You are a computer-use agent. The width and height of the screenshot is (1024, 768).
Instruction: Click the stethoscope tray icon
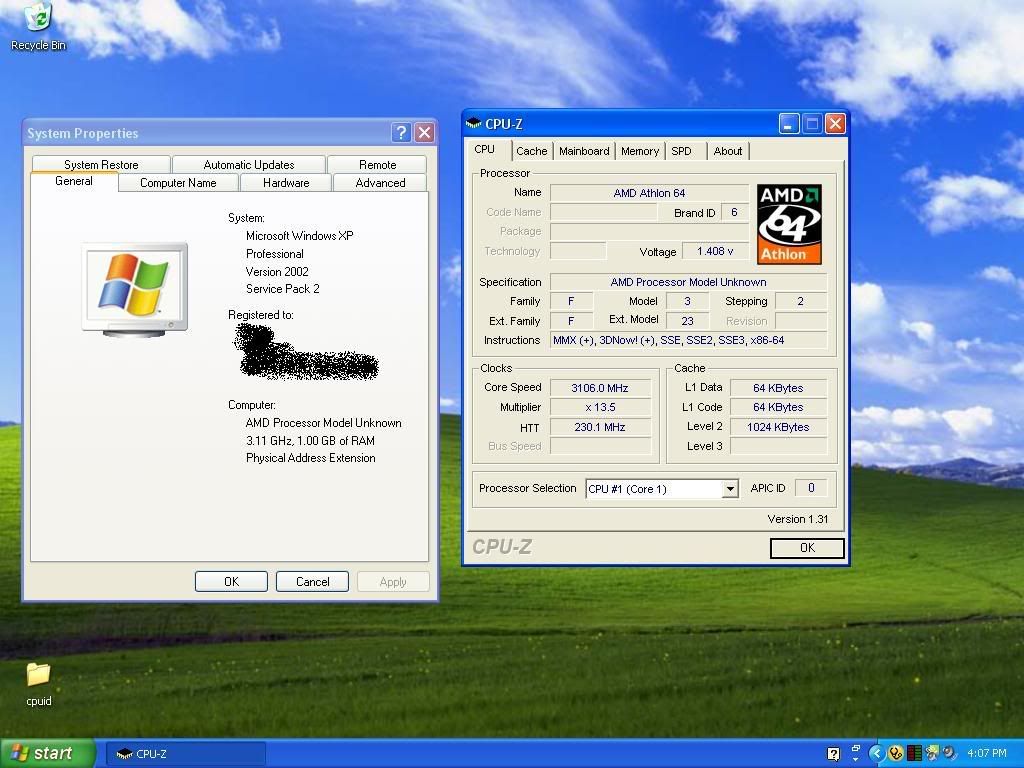click(895, 753)
